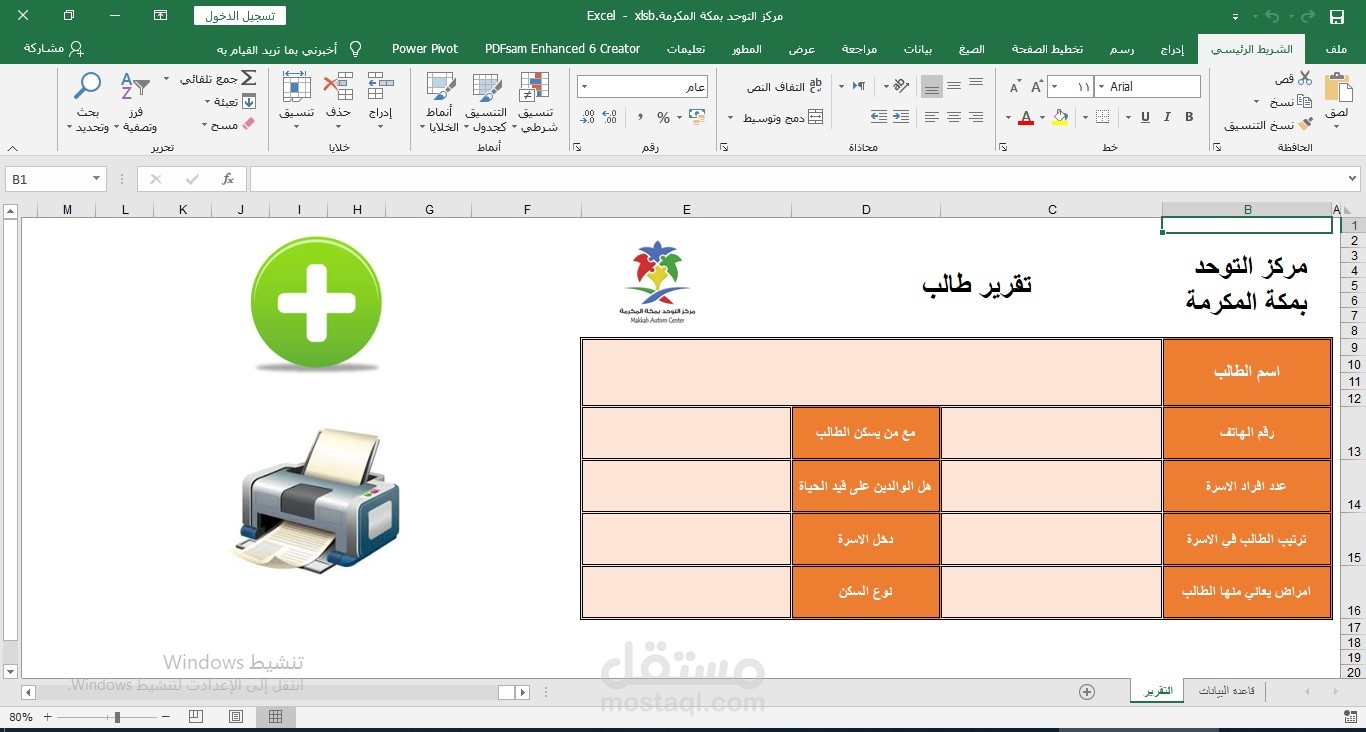Click the fill color paint bucket
This screenshot has width=1366, height=732.
tap(1060, 117)
